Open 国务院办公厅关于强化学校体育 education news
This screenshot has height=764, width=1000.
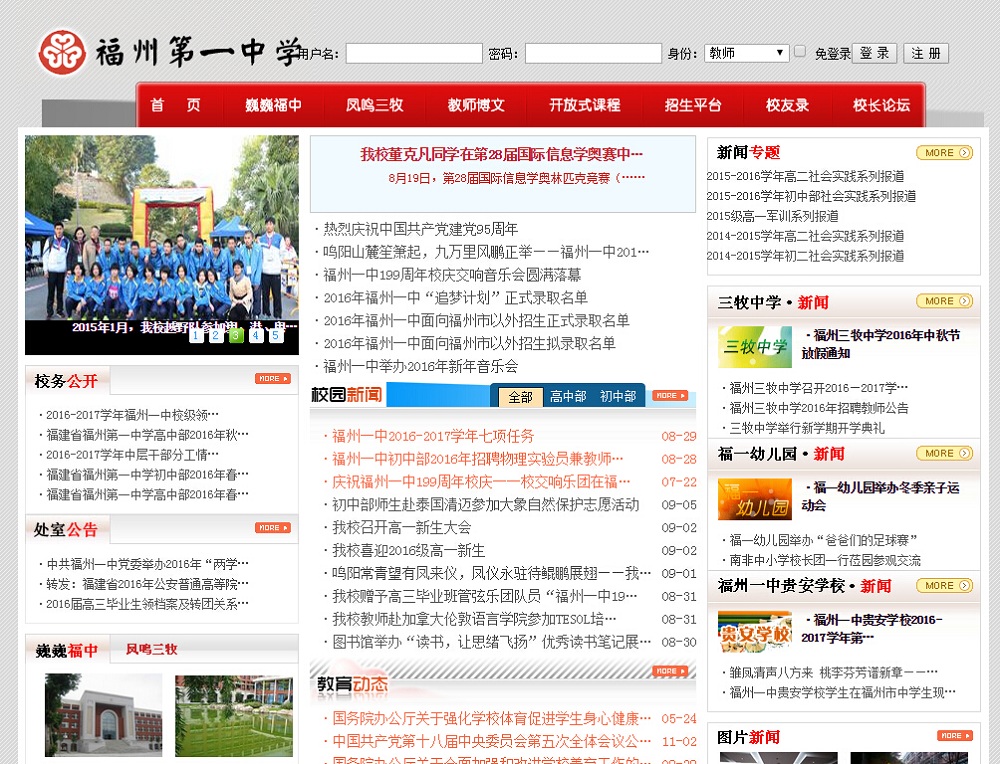(x=491, y=719)
